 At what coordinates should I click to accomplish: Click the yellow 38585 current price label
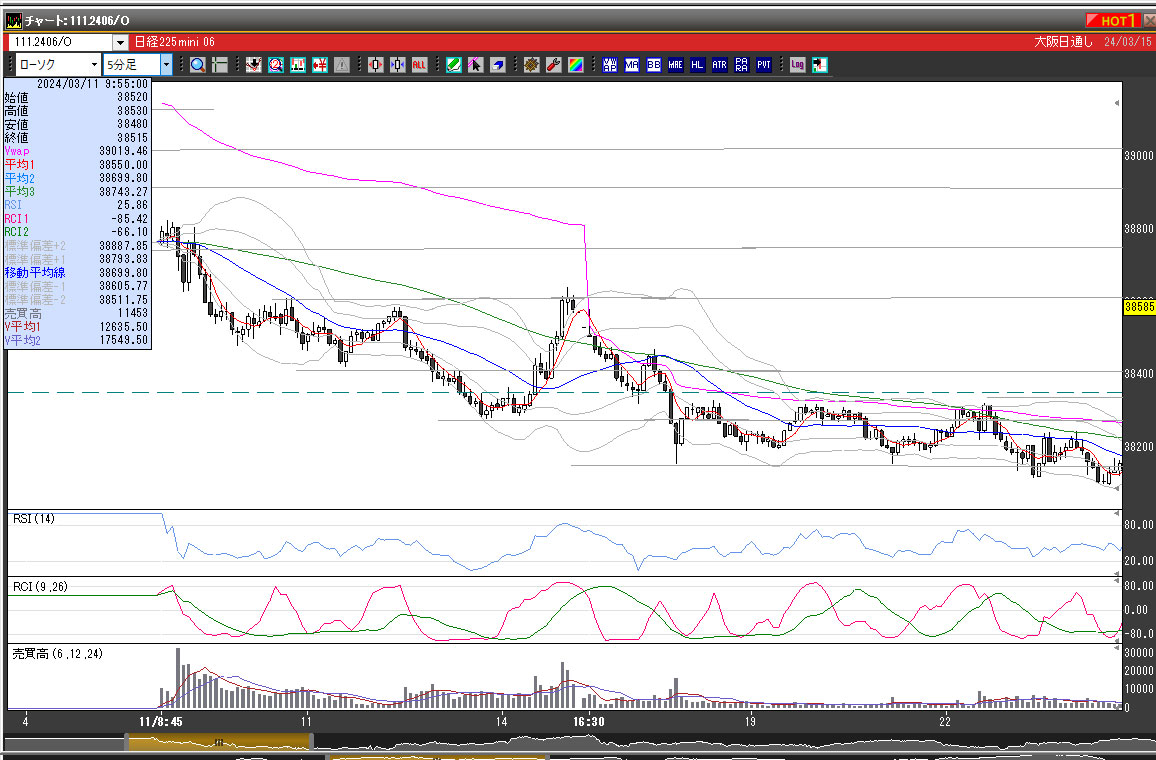coord(1139,307)
